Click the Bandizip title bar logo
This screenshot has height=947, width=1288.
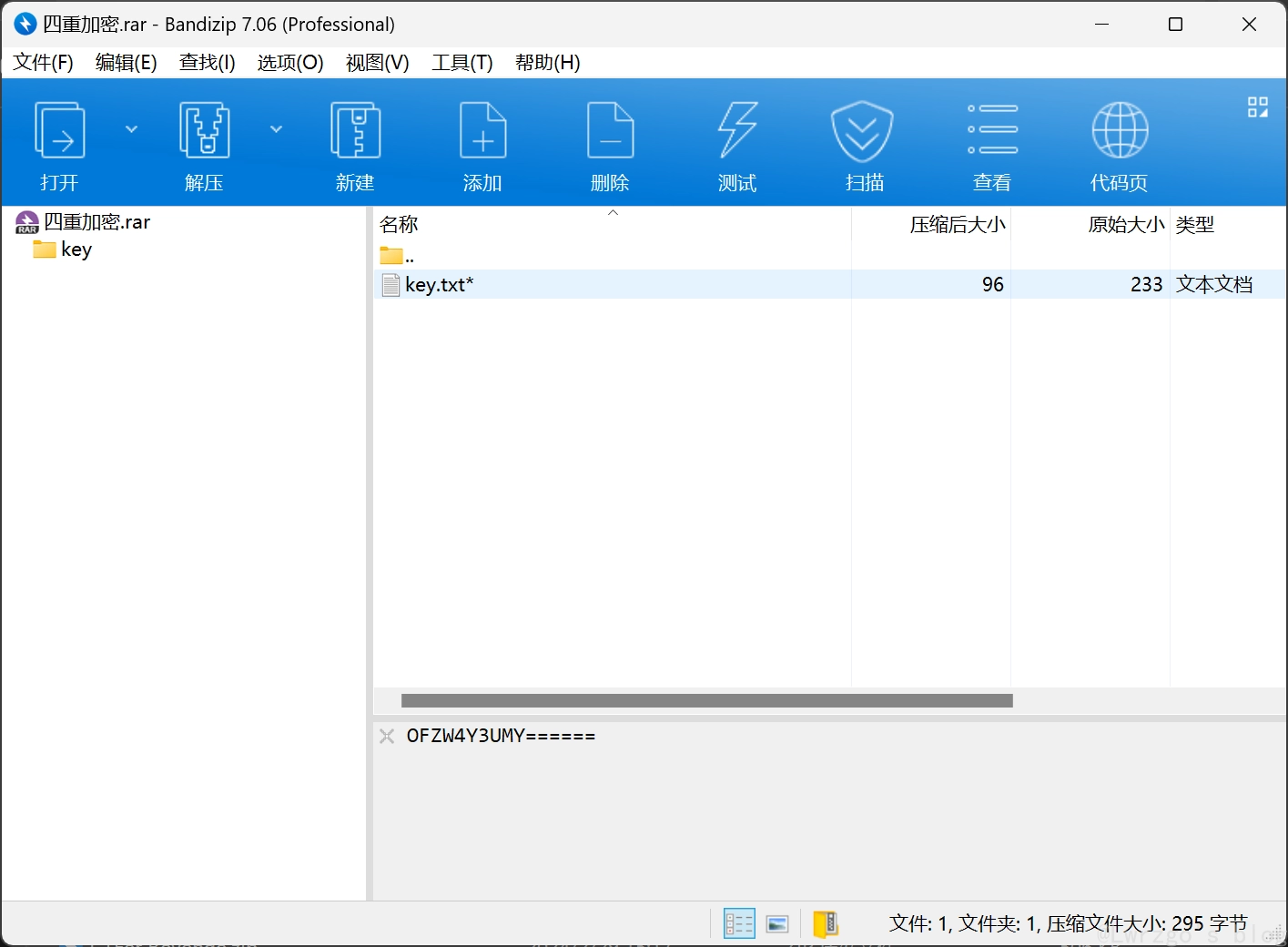coord(25,24)
